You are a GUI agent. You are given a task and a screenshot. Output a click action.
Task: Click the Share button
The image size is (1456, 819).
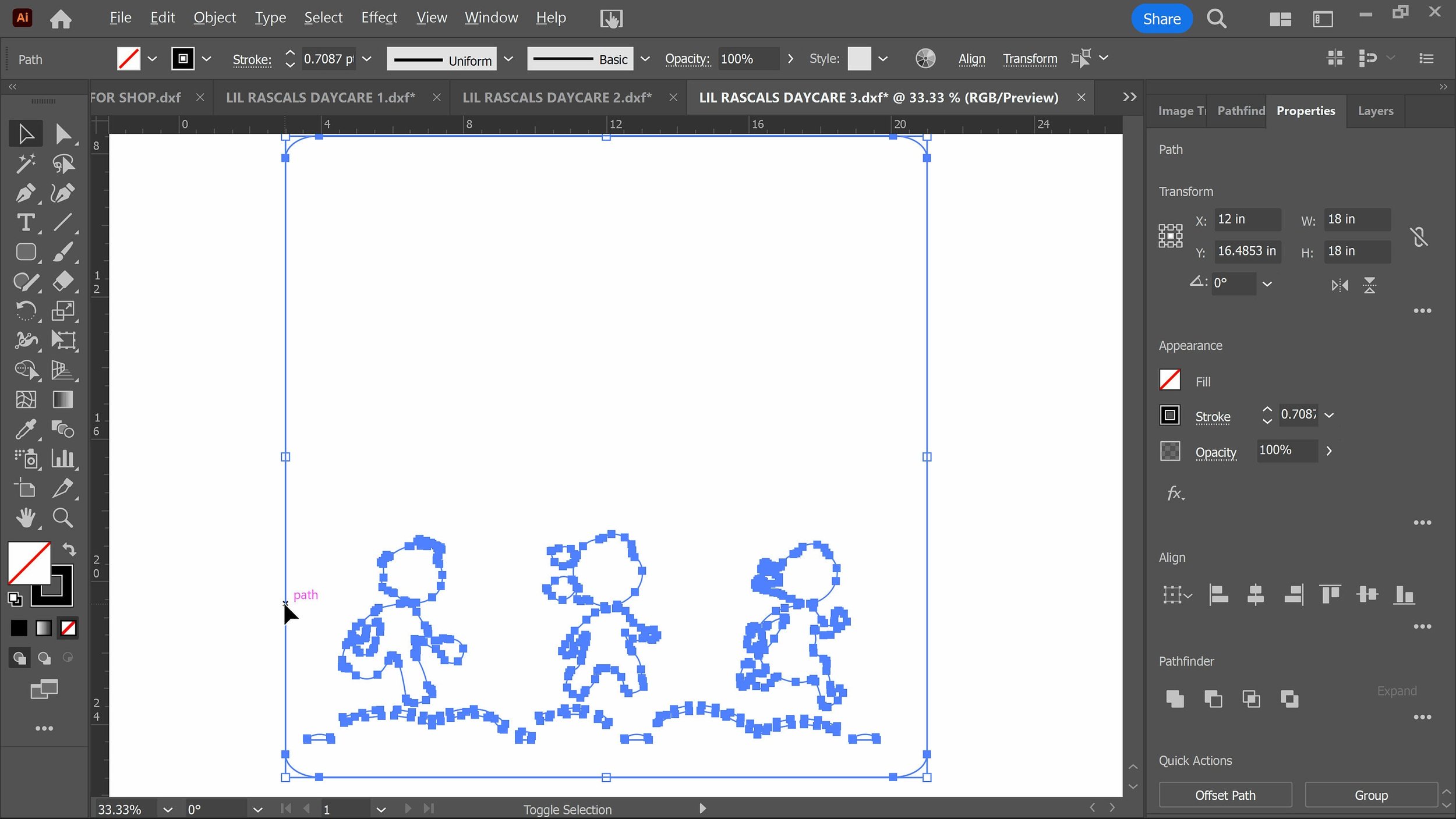pos(1161,19)
